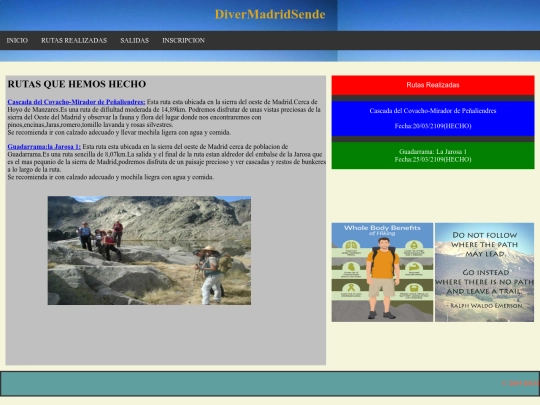Click the Whole Body Benefits of Hiking image
The image size is (540, 405).
tap(382, 272)
